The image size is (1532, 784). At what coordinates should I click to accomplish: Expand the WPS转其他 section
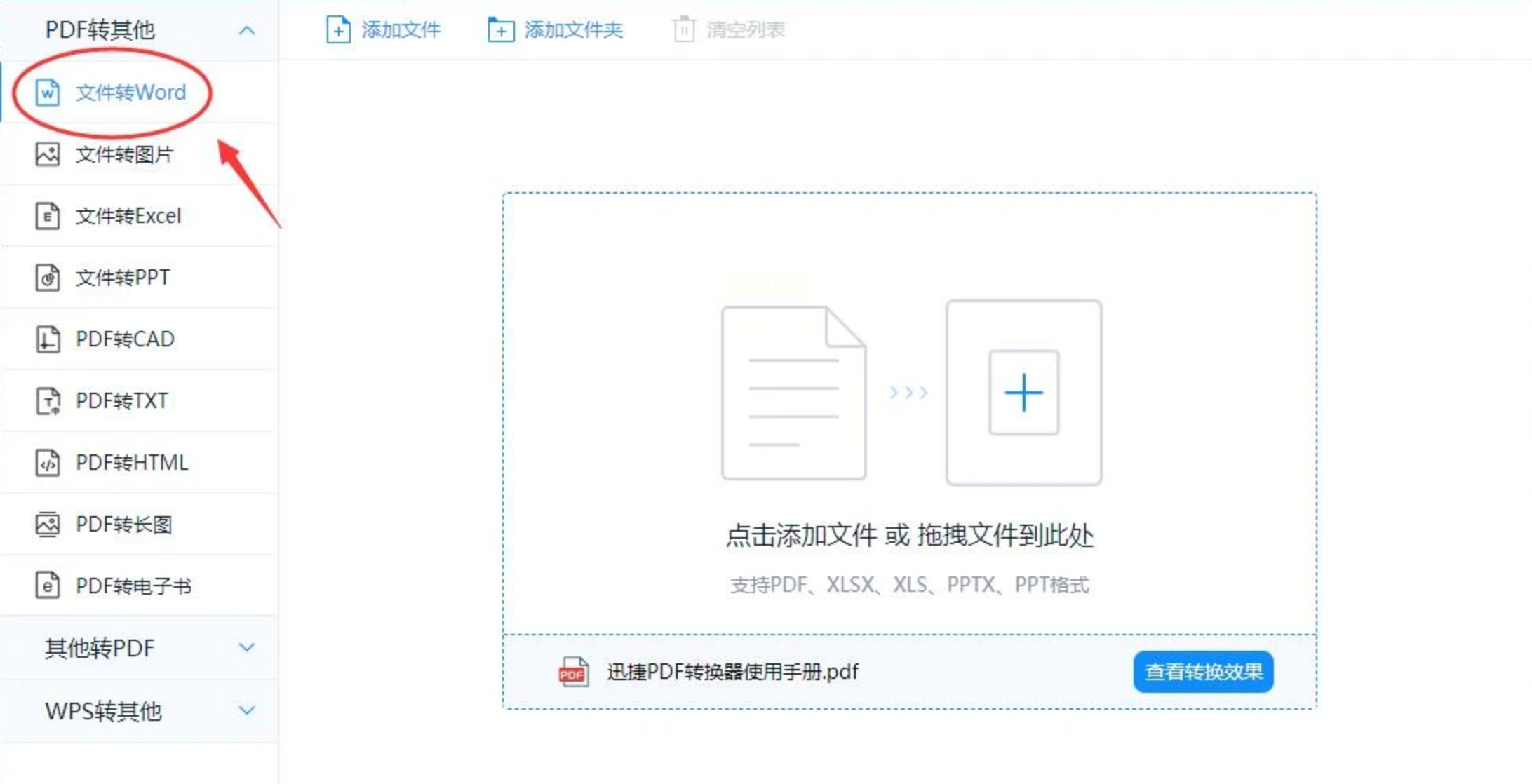pos(246,710)
